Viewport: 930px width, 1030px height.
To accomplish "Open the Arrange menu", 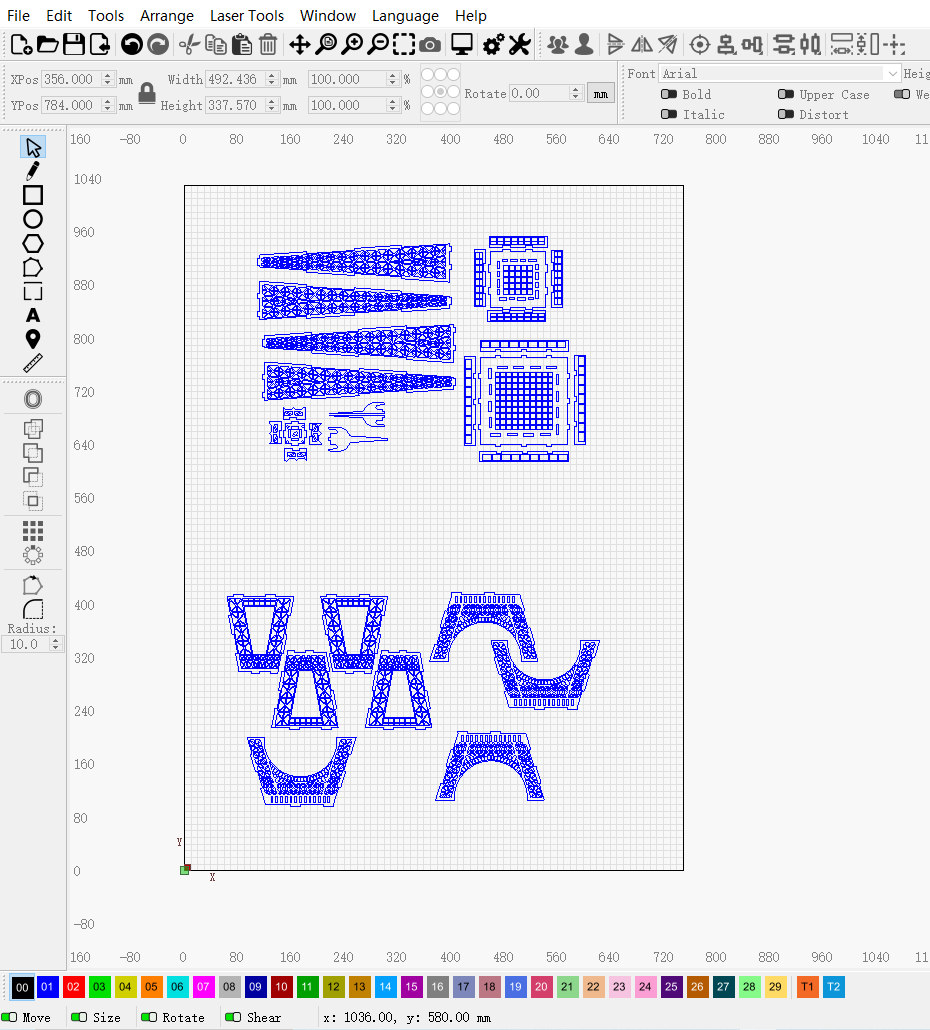I will tap(167, 16).
